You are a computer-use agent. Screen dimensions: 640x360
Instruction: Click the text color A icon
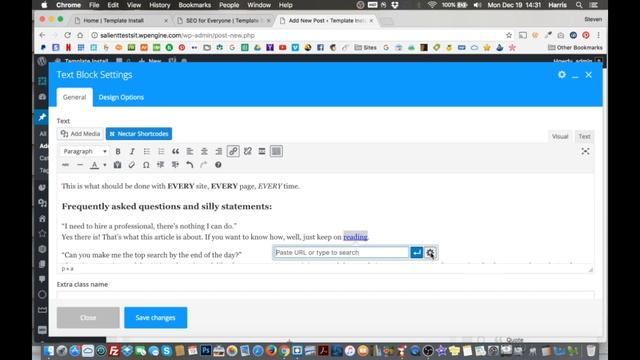(x=94, y=165)
